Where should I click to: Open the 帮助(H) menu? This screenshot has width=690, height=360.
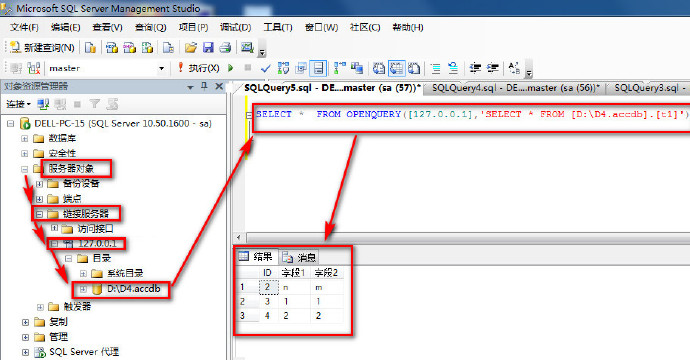408,27
